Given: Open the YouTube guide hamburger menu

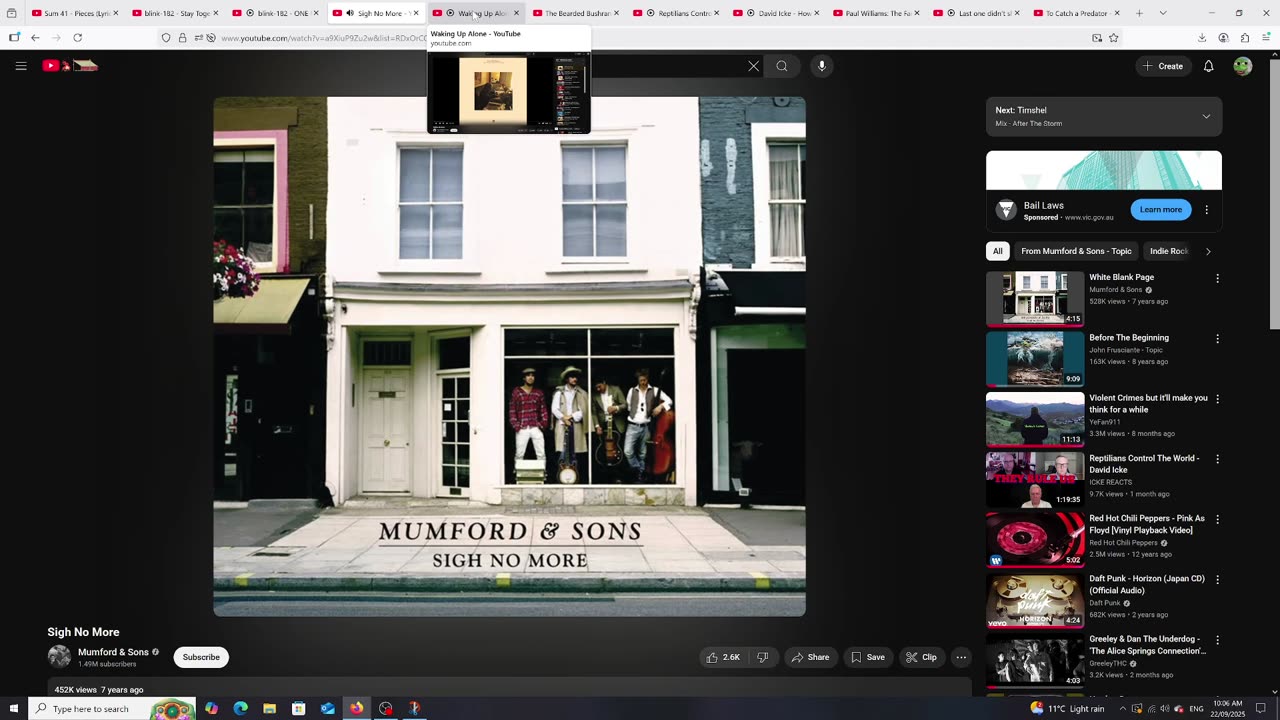Looking at the screenshot, I should [21, 66].
